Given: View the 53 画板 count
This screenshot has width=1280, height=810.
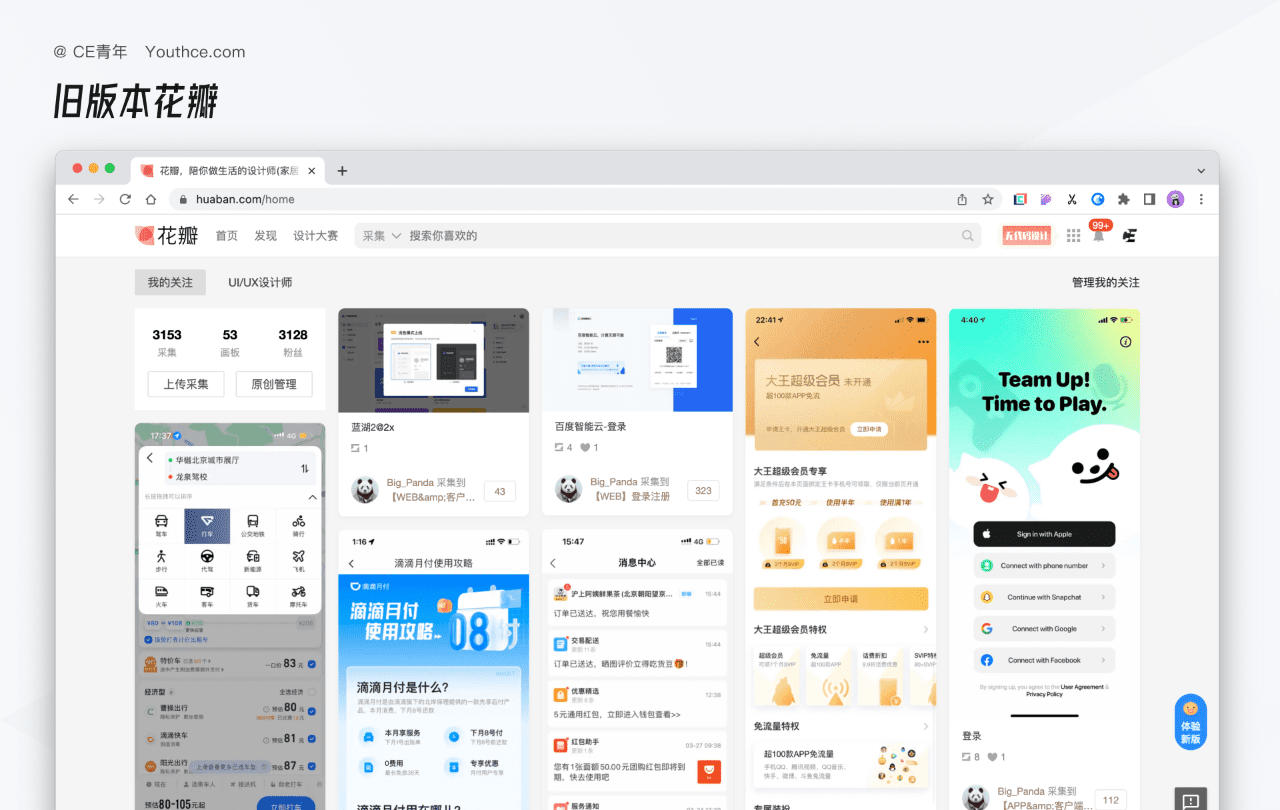Looking at the screenshot, I should click(230, 342).
